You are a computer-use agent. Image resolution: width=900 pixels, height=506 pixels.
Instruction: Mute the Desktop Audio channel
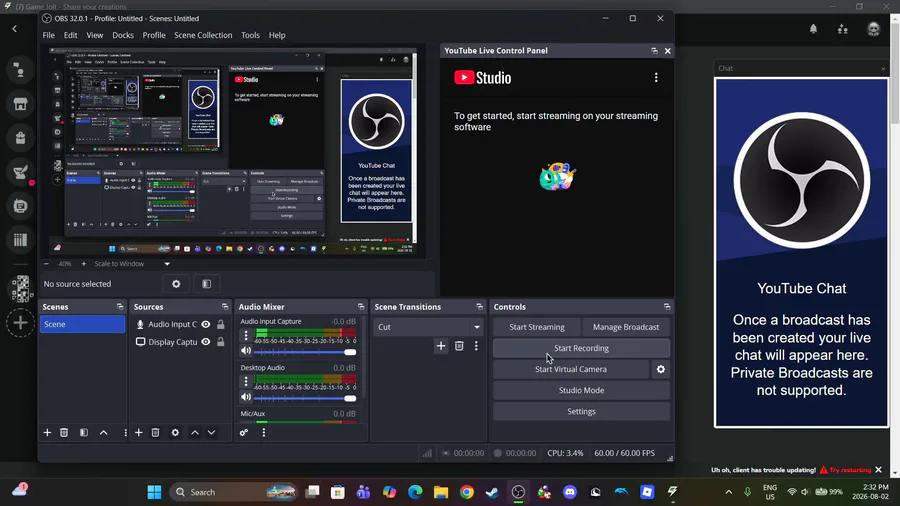click(246, 397)
